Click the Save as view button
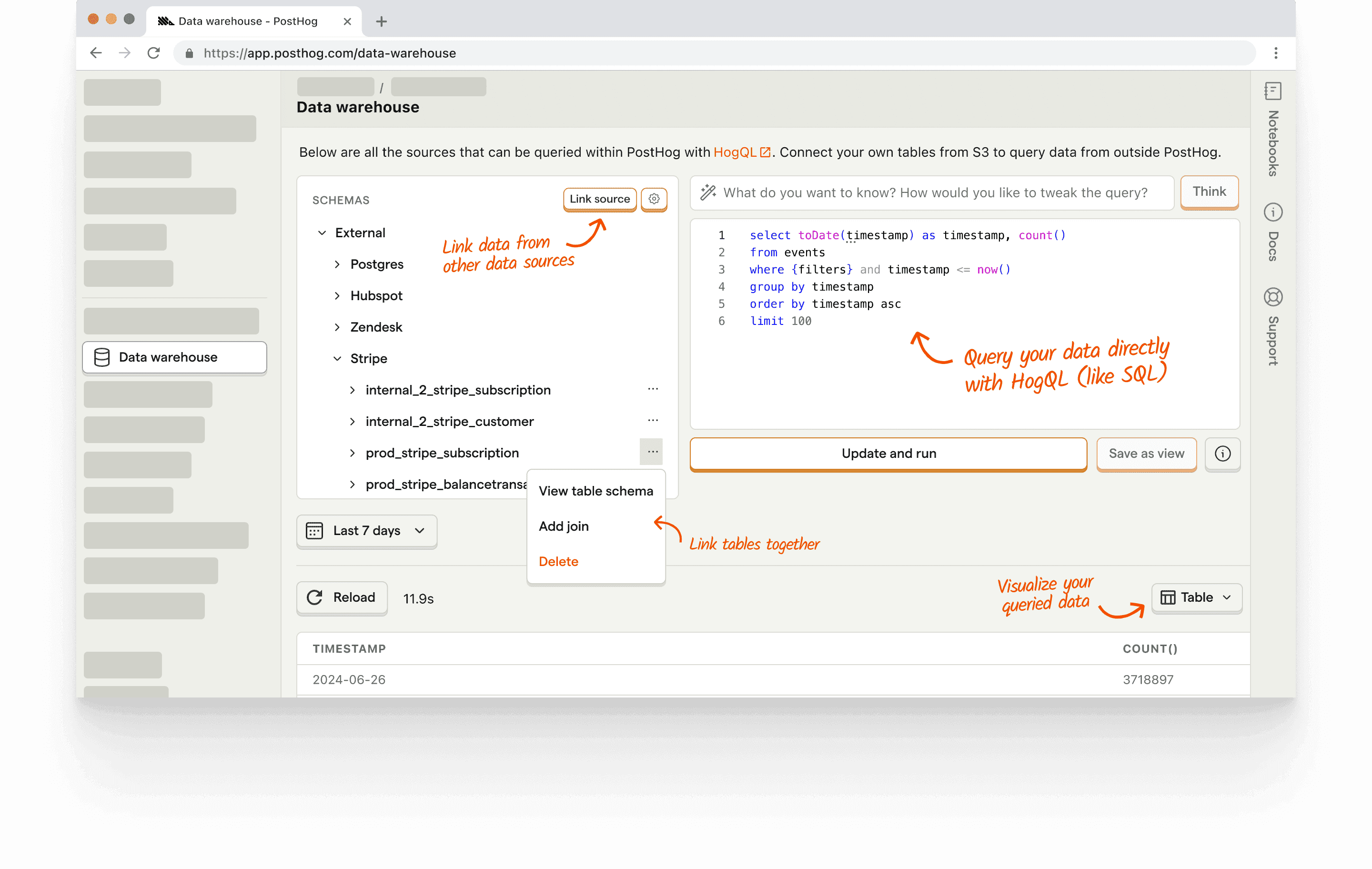This screenshot has width=1372, height=869. pos(1147,453)
